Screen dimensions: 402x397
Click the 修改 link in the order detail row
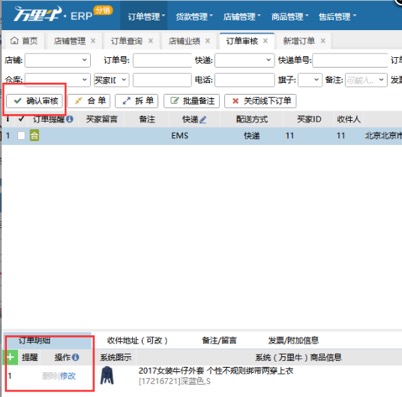(68, 376)
